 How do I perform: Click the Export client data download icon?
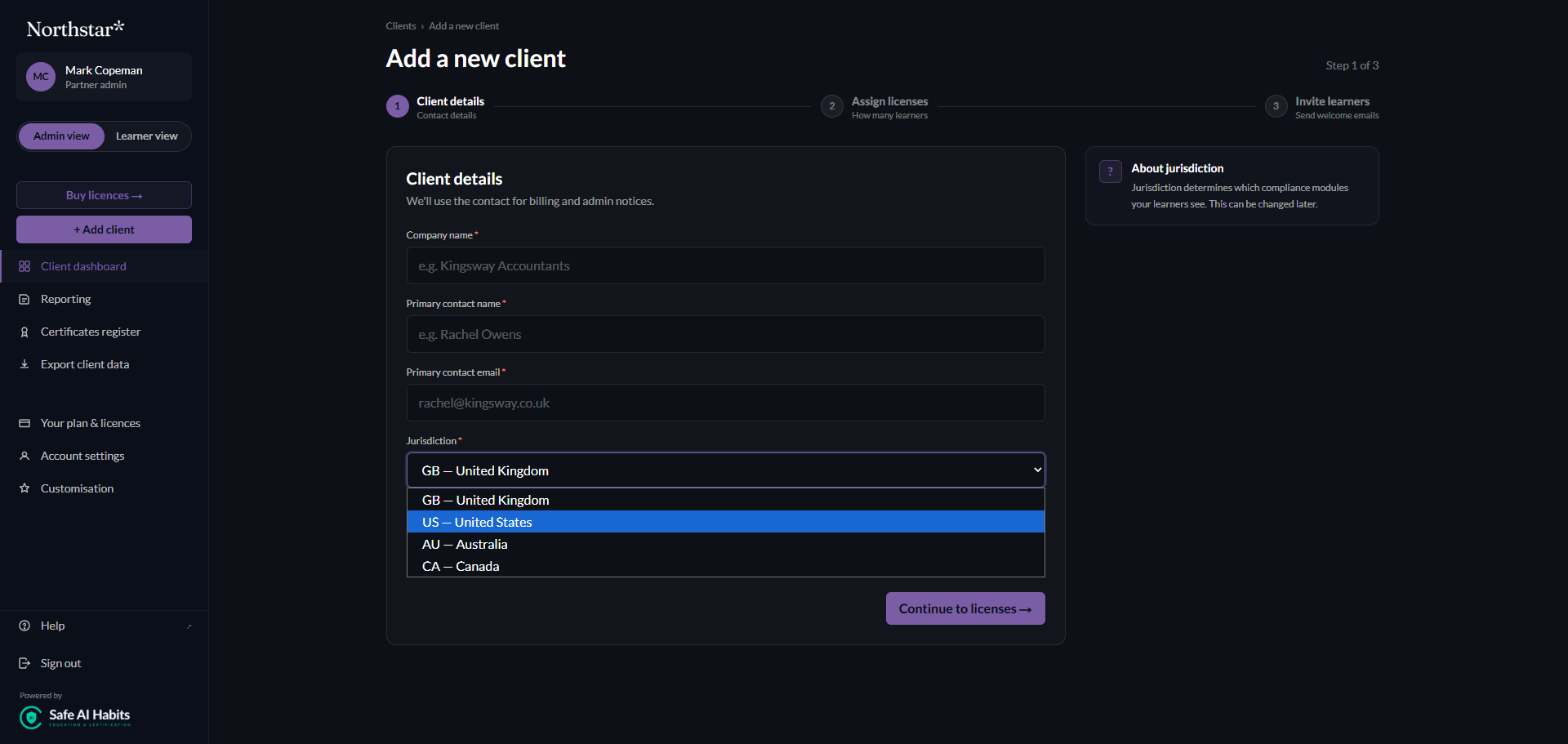point(24,364)
